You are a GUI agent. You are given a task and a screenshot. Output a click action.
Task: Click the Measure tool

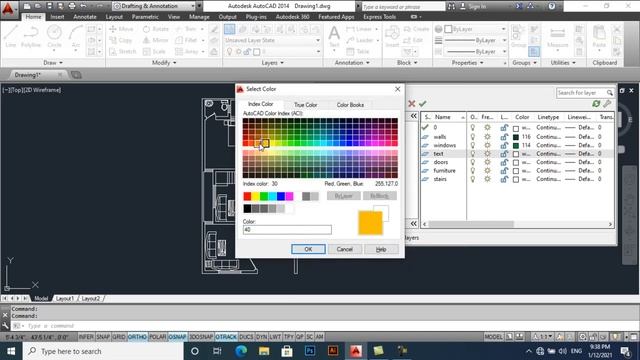pos(558,37)
